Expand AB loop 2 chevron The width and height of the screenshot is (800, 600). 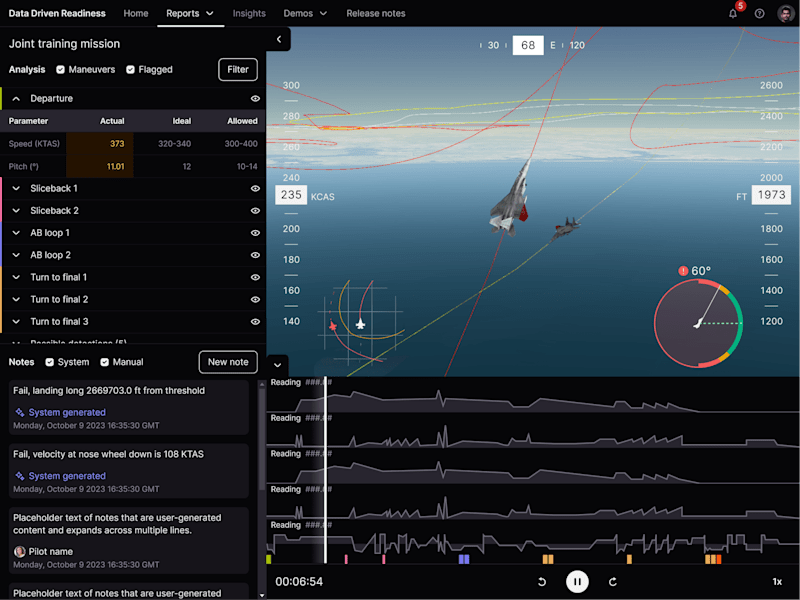(x=16, y=255)
